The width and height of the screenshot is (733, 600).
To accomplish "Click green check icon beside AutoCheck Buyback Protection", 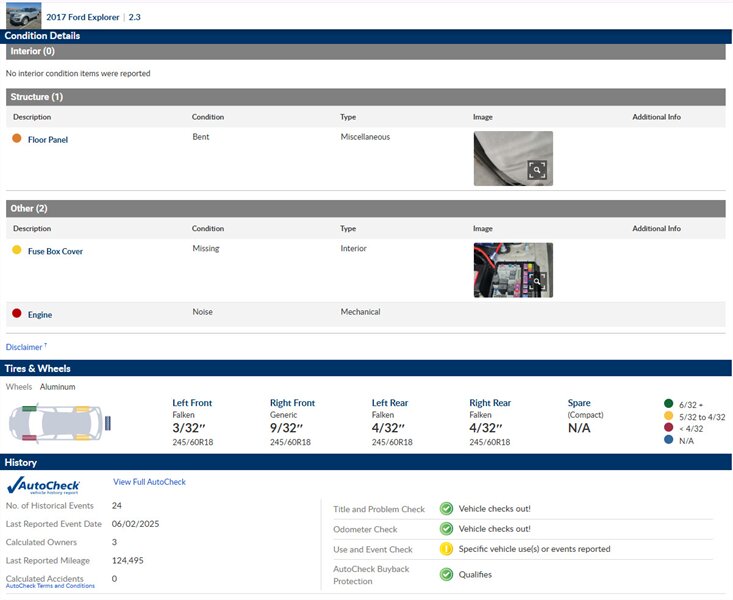I will [446, 574].
